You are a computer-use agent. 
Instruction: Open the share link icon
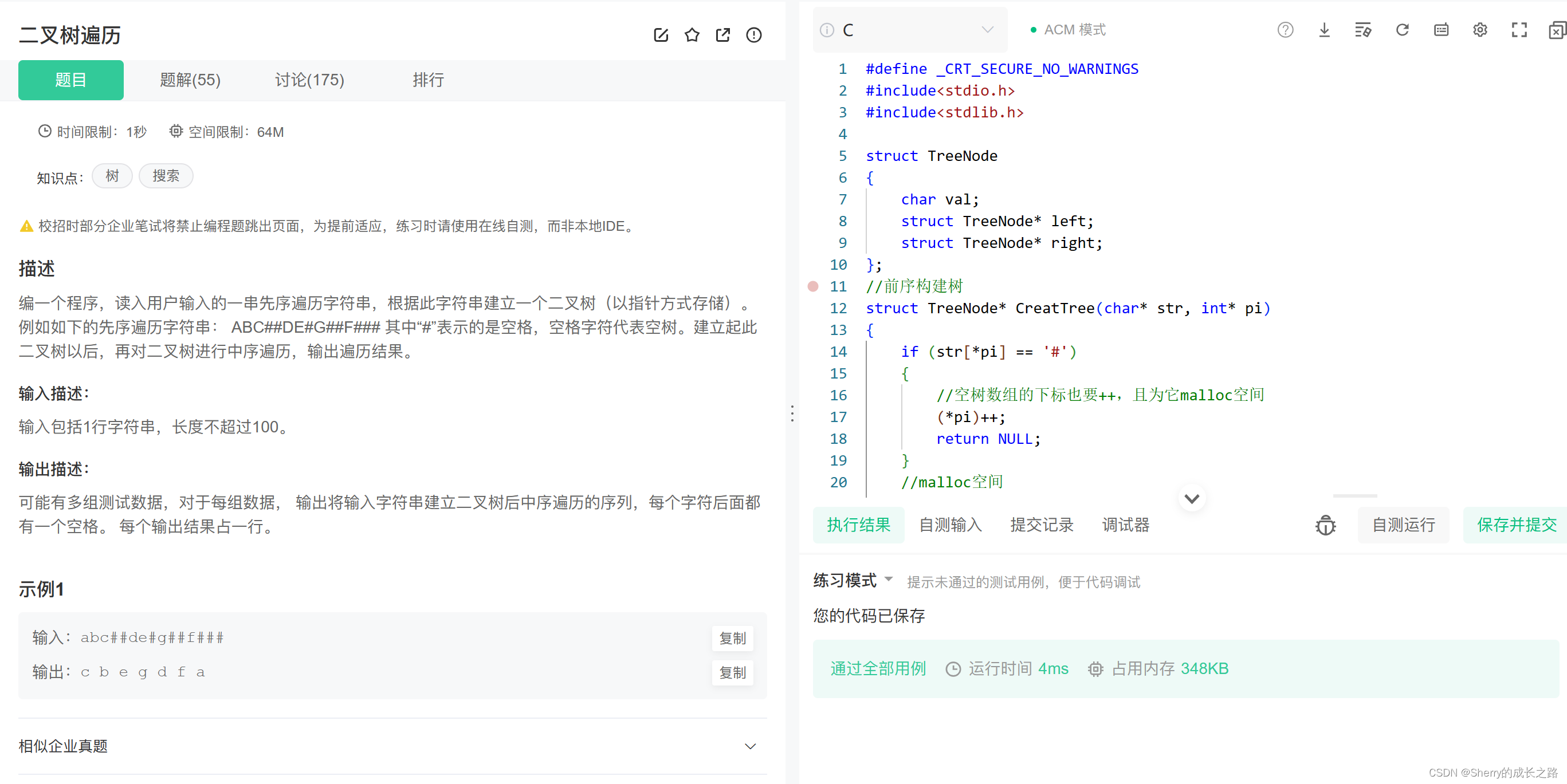coord(722,35)
